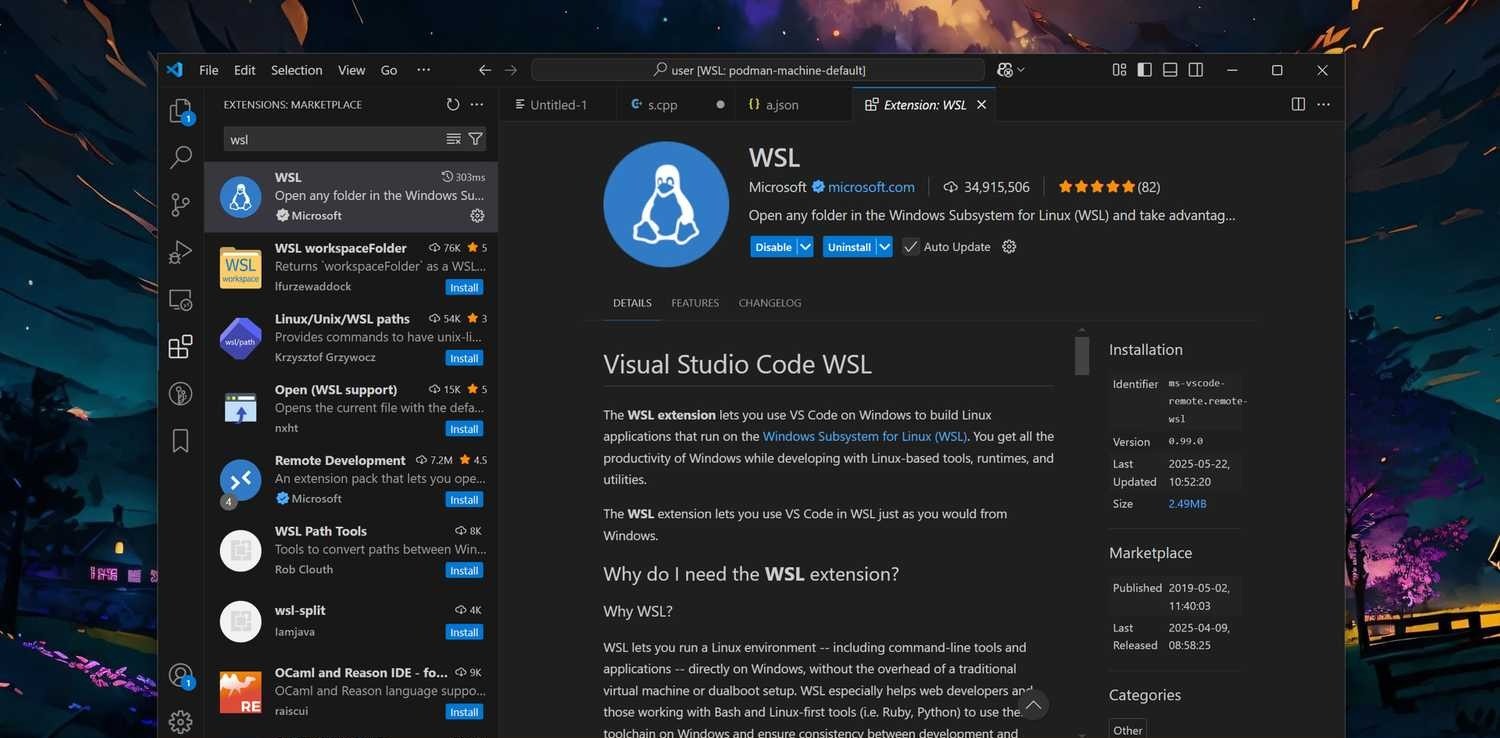
Task: Click the scroll-to-top arrow button
Action: tap(1034, 705)
